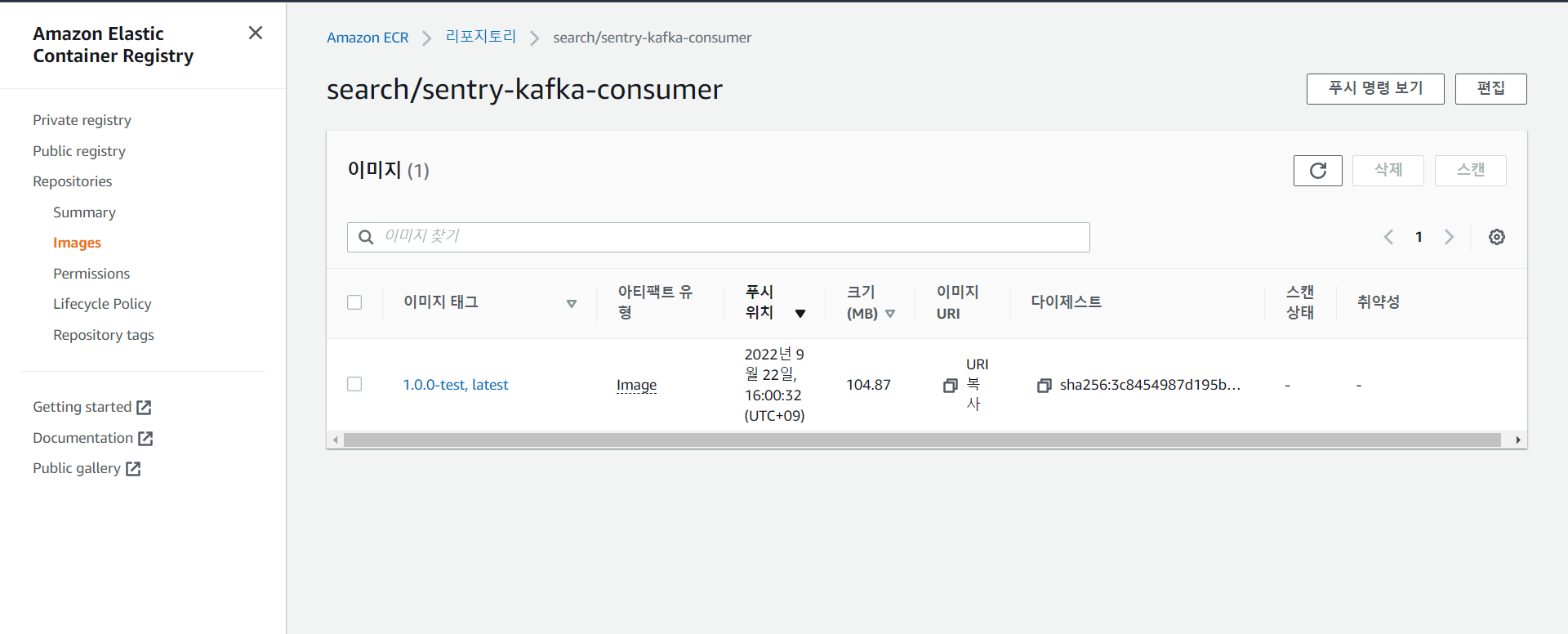Viewport: 1568px width, 634px height.
Task: Copy the sha256 digest
Action: [1044, 386]
